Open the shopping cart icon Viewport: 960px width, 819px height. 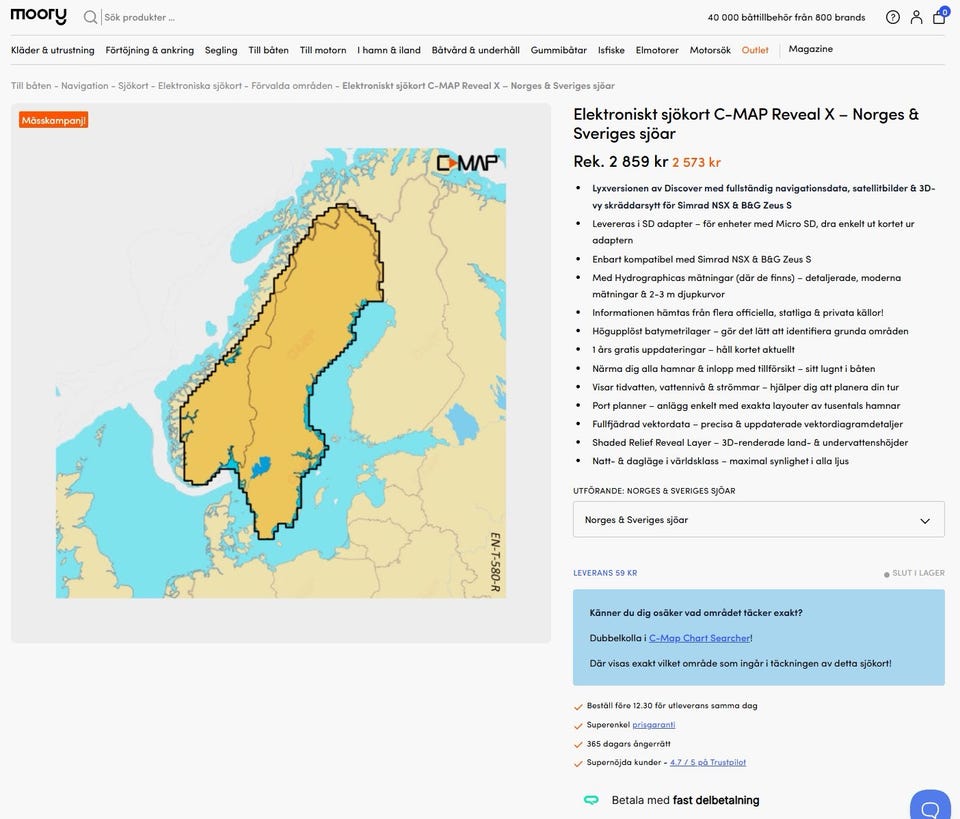(x=939, y=17)
